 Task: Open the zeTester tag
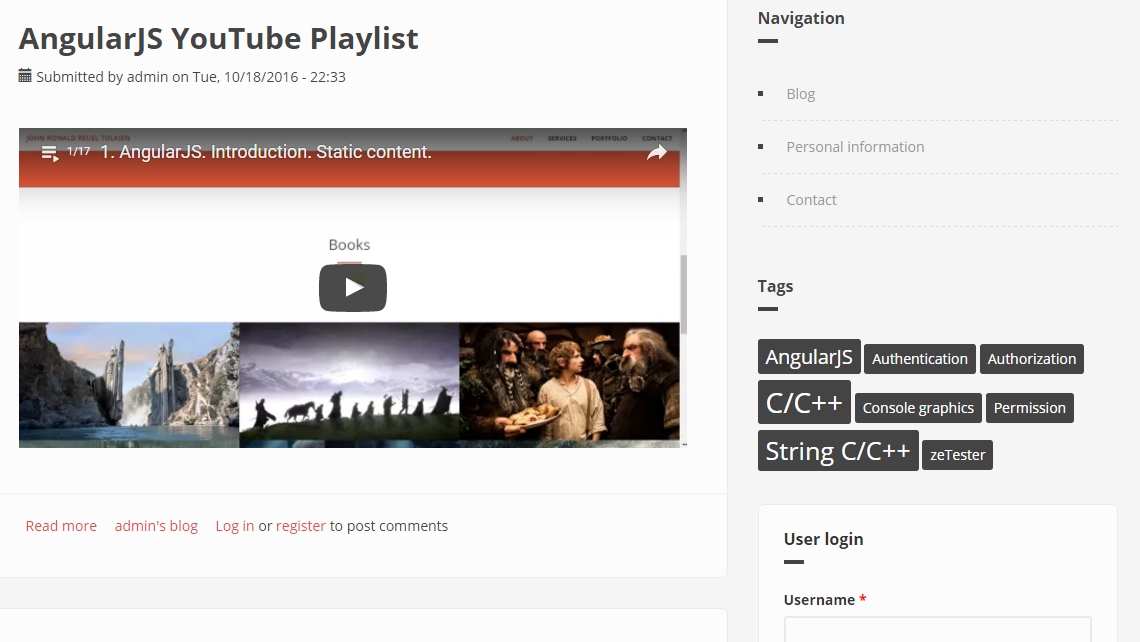coord(958,455)
